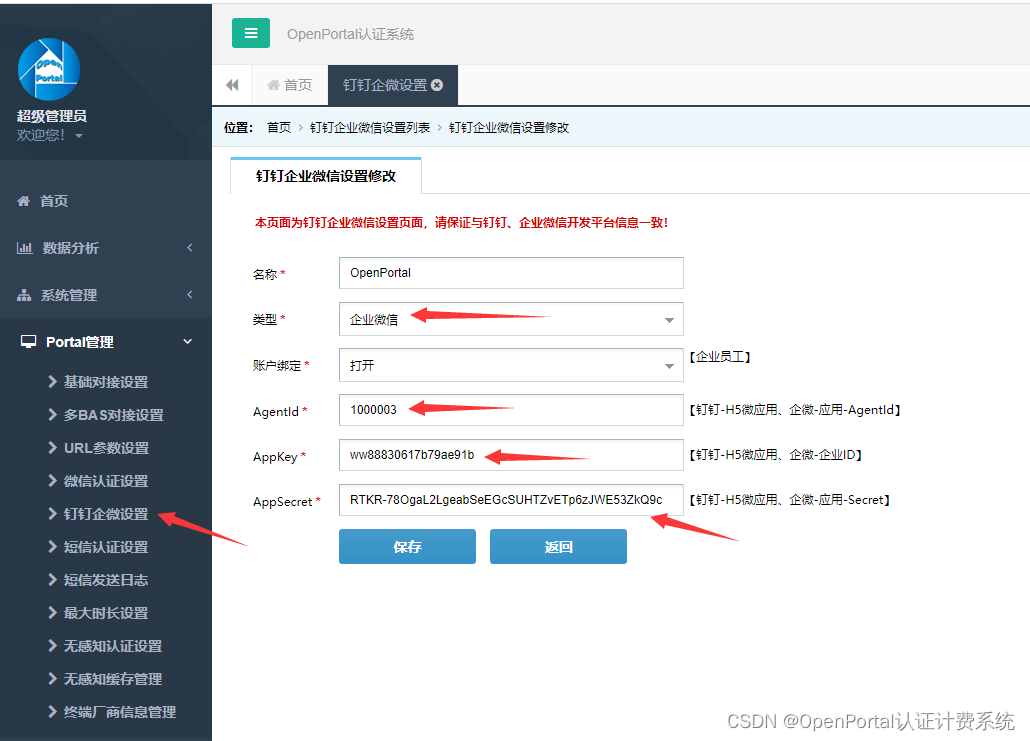The width and height of the screenshot is (1030, 741).
Task: Open the 超级管理员 user dropdown caret
Action: click(79, 136)
